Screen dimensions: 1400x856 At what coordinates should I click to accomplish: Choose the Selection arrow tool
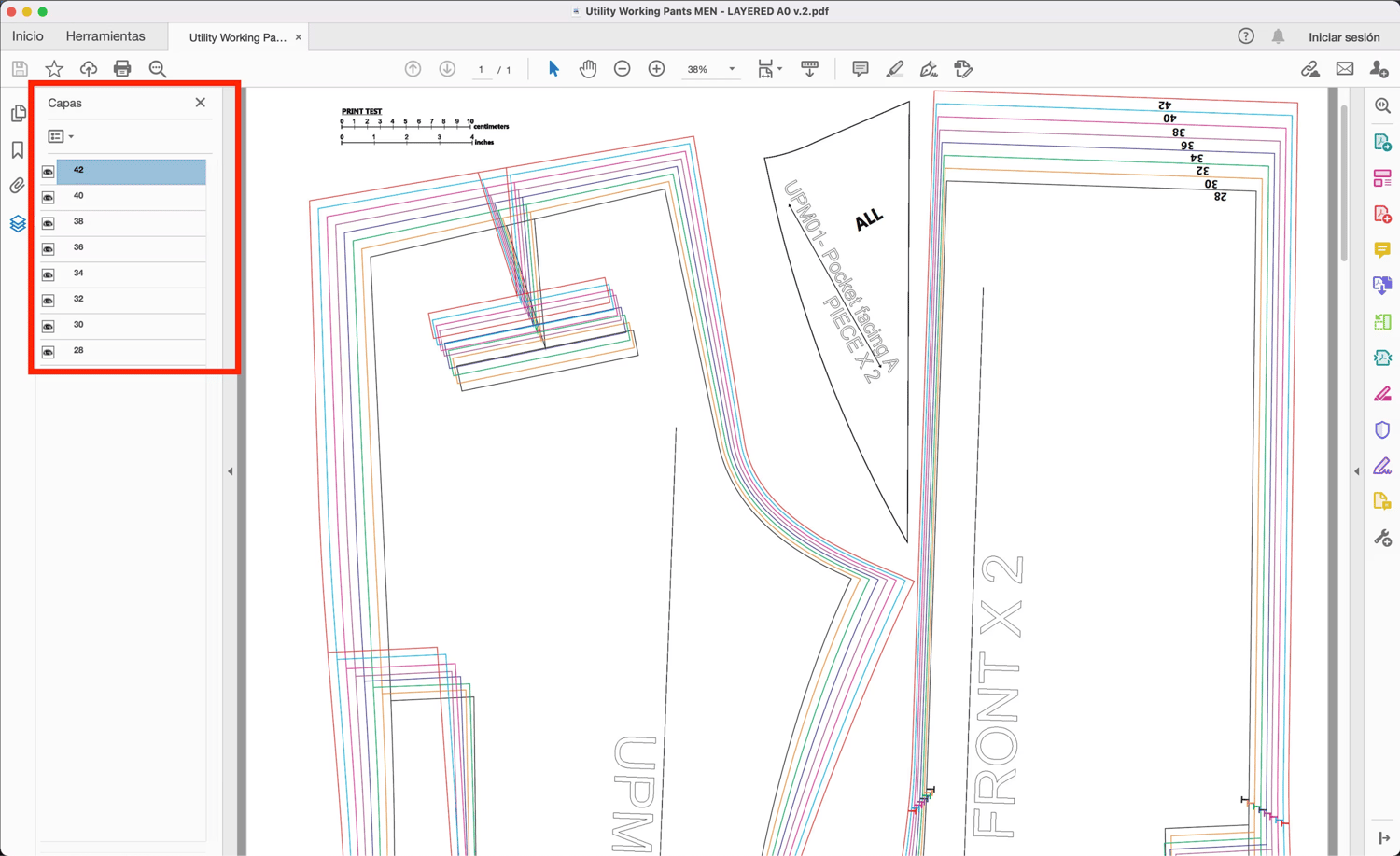coord(553,69)
